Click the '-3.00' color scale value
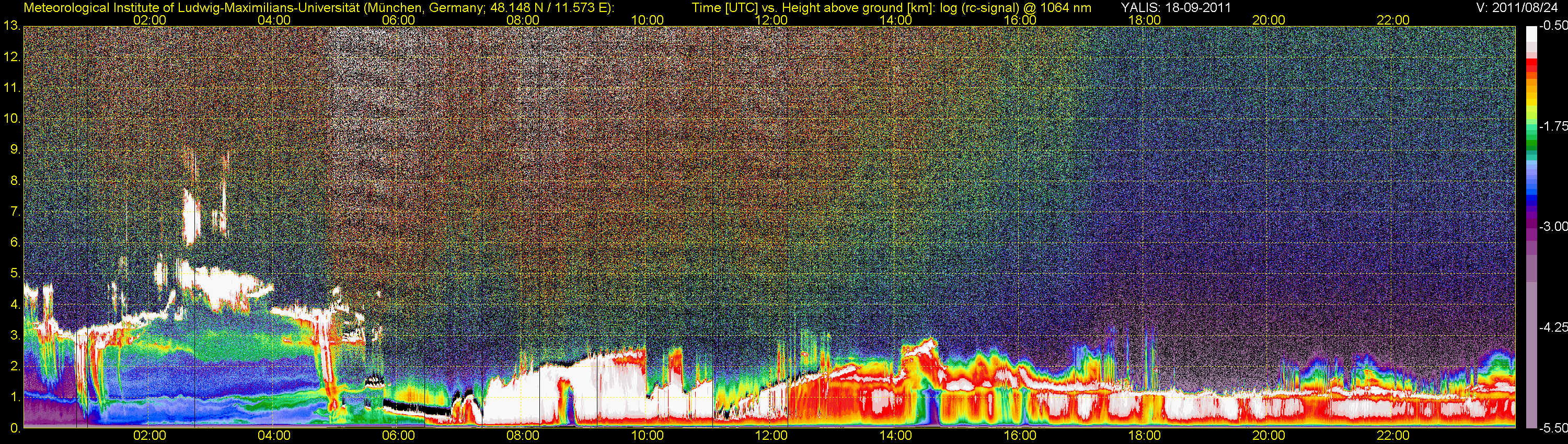Screen dimensions: 1568x444 [1553, 226]
